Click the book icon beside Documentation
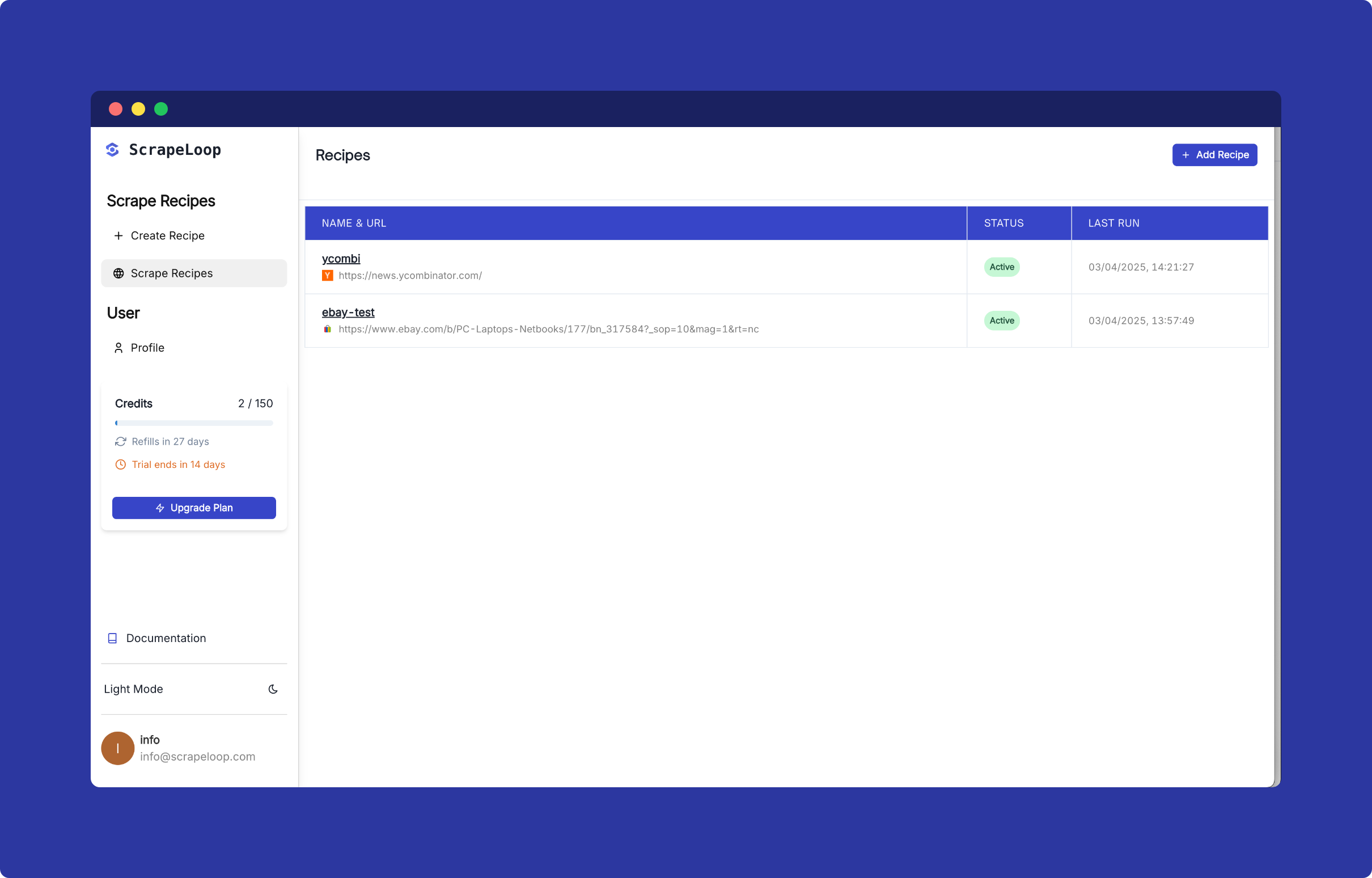1372x878 pixels. coord(112,638)
